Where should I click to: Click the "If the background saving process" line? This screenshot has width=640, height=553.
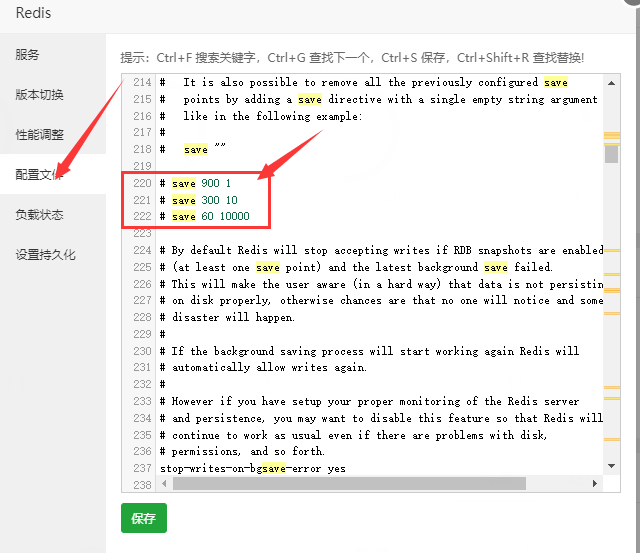pos(369,351)
